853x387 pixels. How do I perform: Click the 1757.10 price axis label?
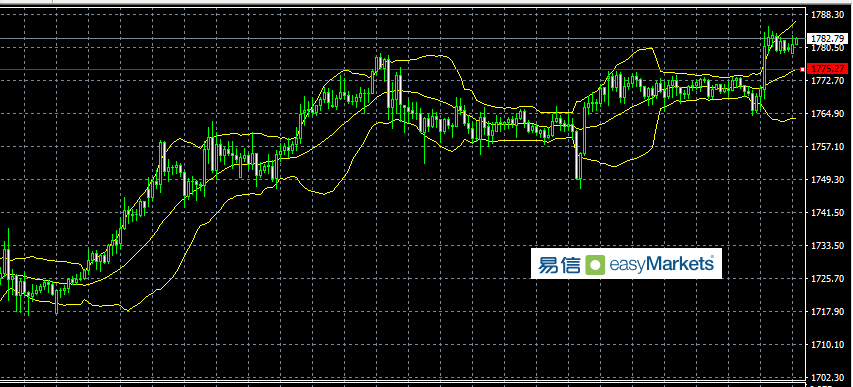(x=827, y=146)
